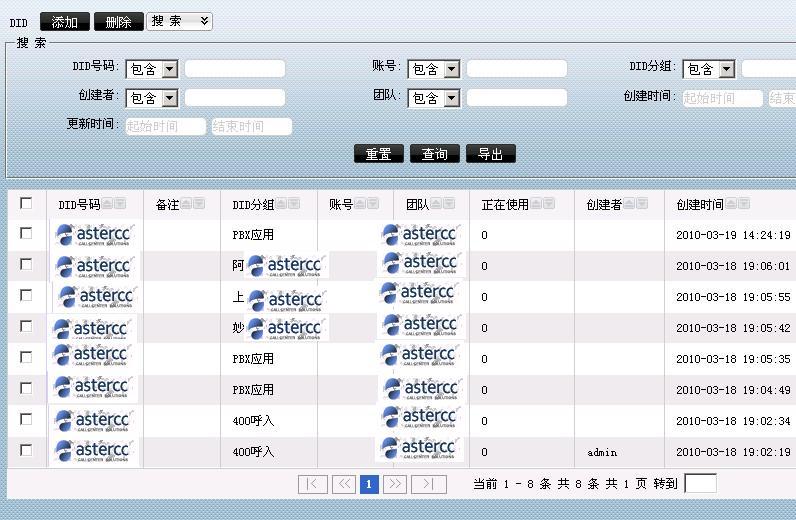796x520 pixels.
Task: Click 更新时间 起始时间 date field
Action: pyautogui.click(x=165, y=126)
